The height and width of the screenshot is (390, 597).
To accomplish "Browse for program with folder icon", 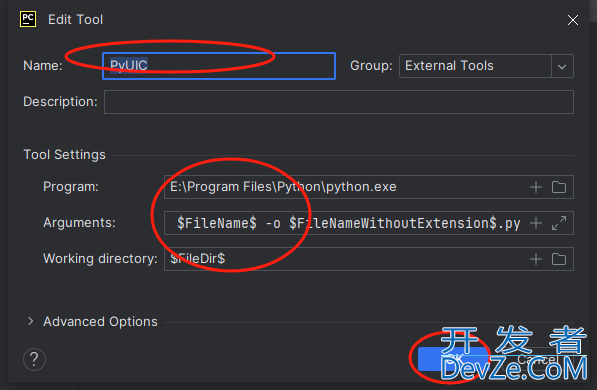I will click(559, 187).
